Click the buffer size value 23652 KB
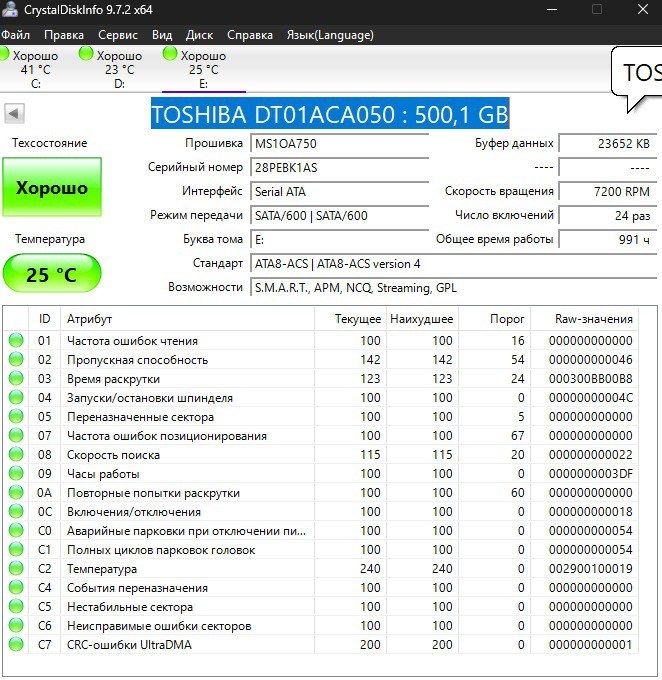The width and height of the screenshot is (662, 680). (608, 144)
